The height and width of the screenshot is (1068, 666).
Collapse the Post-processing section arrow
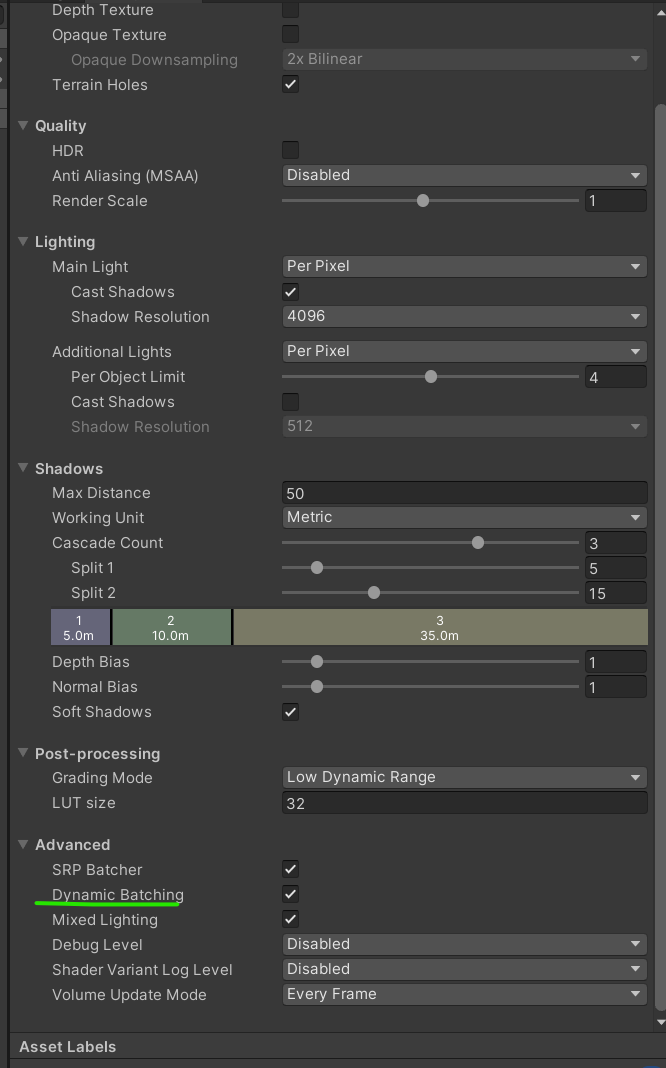pyautogui.click(x=23, y=754)
